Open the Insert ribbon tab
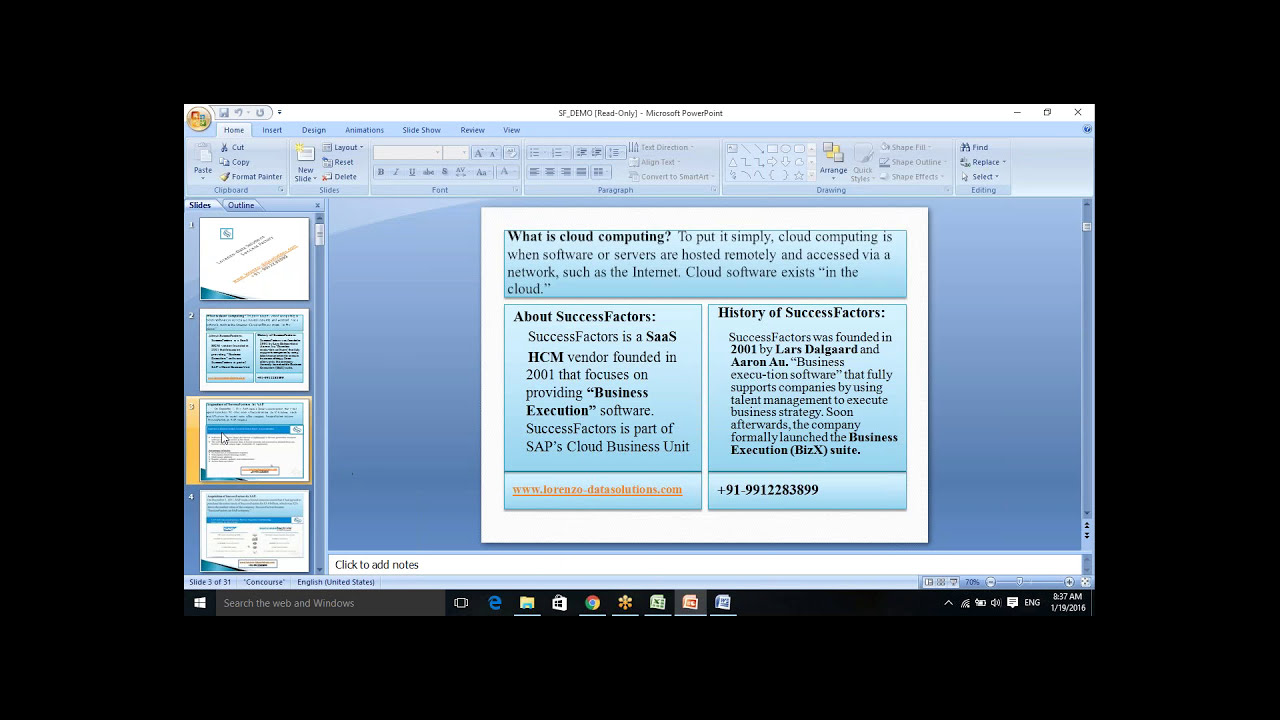The width and height of the screenshot is (1280, 720). click(272, 130)
